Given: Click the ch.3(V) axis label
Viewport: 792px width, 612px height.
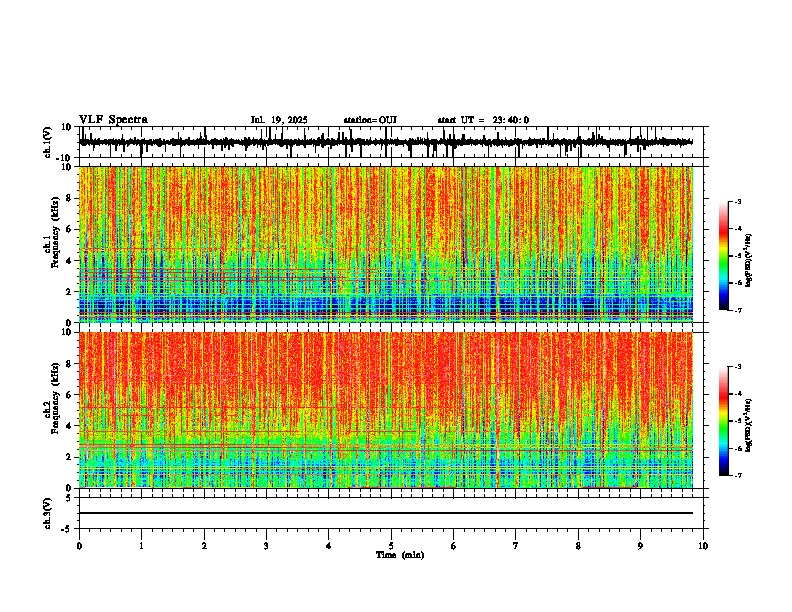Looking at the screenshot, I should pyautogui.click(x=47, y=513).
